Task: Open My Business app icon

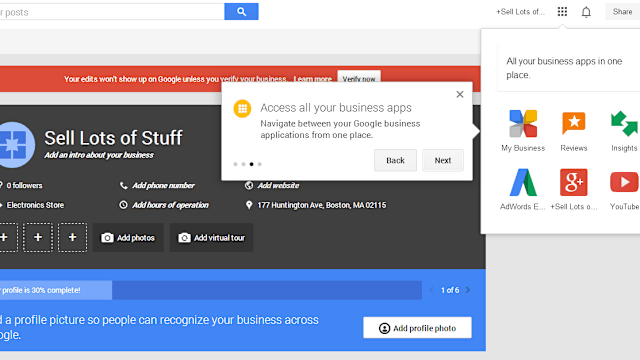Action: point(523,123)
